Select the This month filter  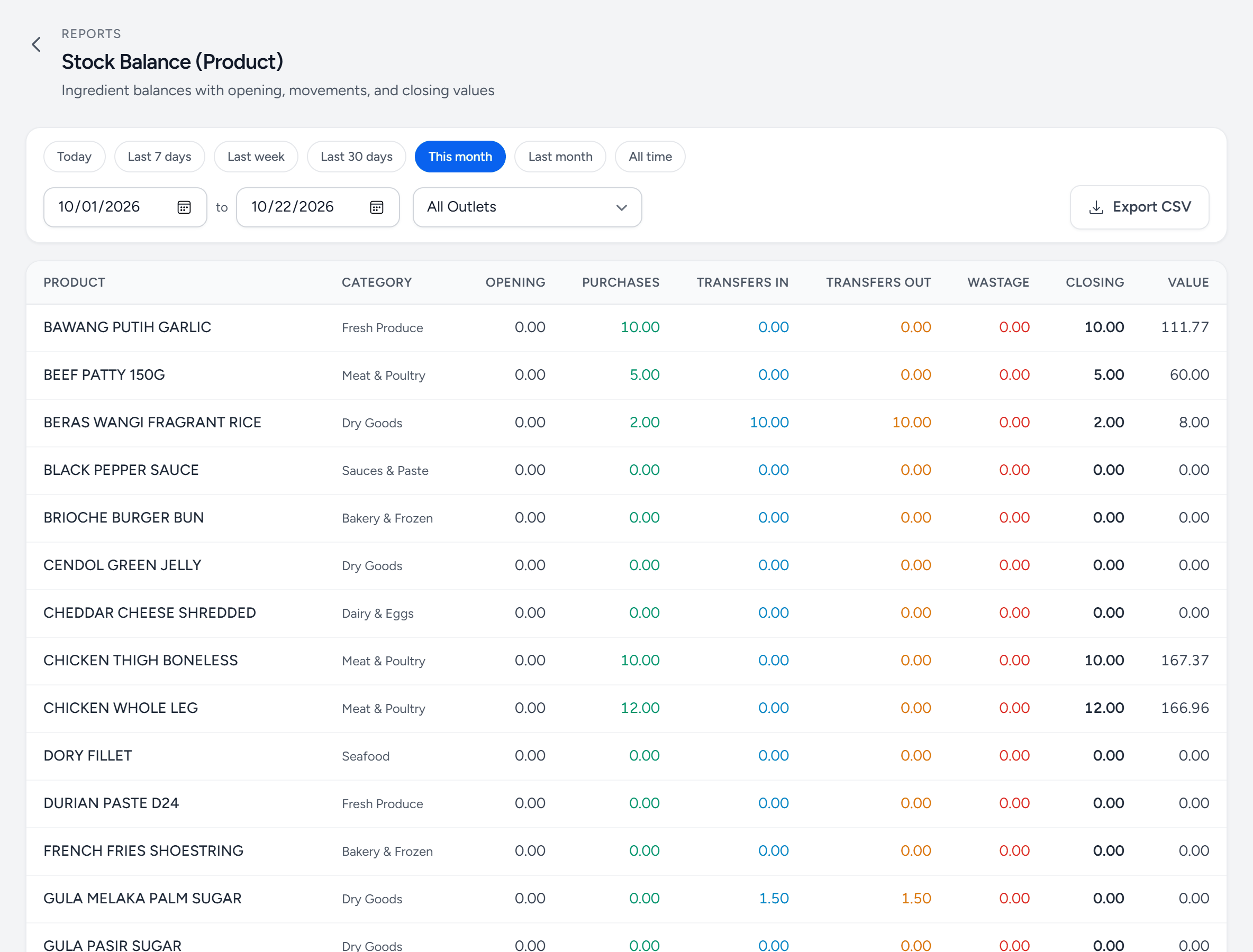pyautogui.click(x=460, y=157)
